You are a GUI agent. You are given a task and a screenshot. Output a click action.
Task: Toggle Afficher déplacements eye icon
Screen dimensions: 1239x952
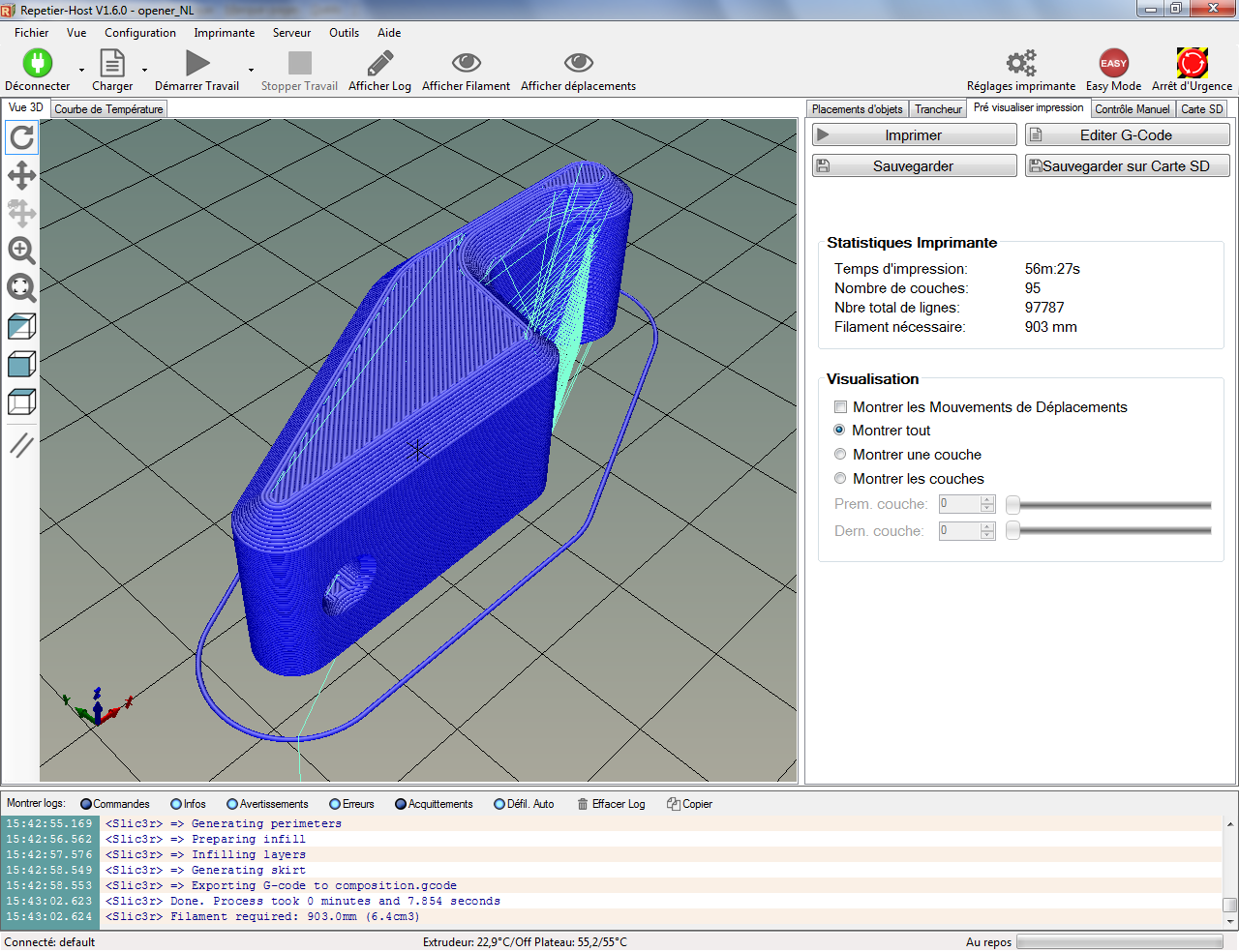579,64
